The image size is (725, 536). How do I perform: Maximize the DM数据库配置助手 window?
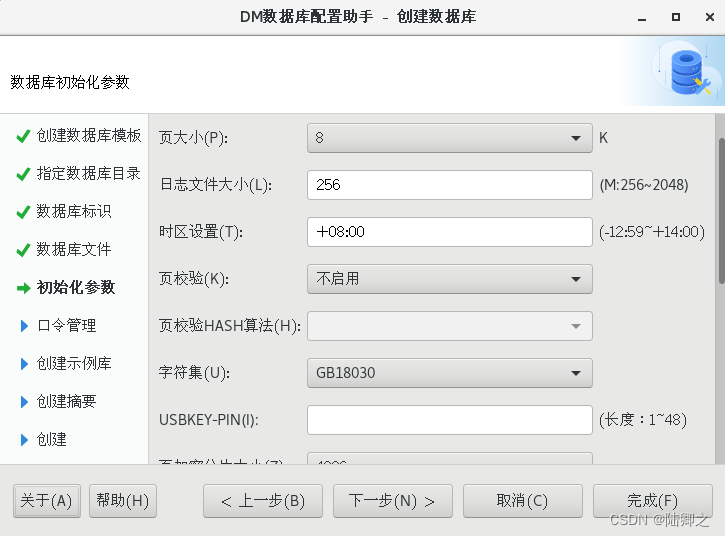(676, 17)
